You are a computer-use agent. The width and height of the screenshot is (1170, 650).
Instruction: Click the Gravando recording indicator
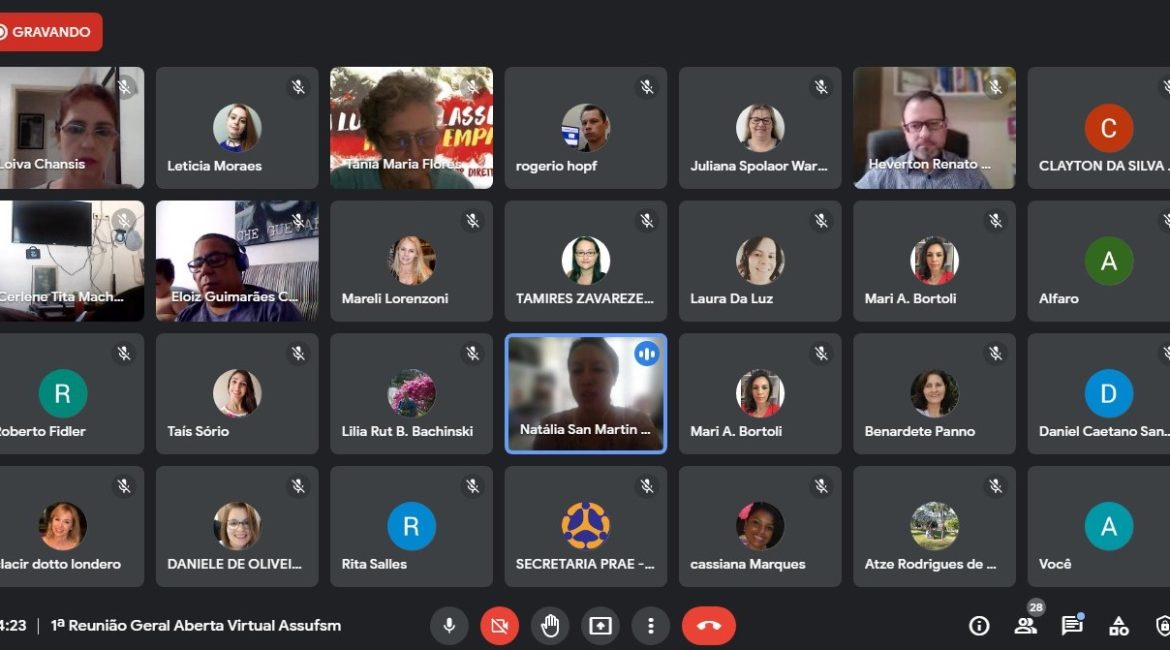coord(50,32)
